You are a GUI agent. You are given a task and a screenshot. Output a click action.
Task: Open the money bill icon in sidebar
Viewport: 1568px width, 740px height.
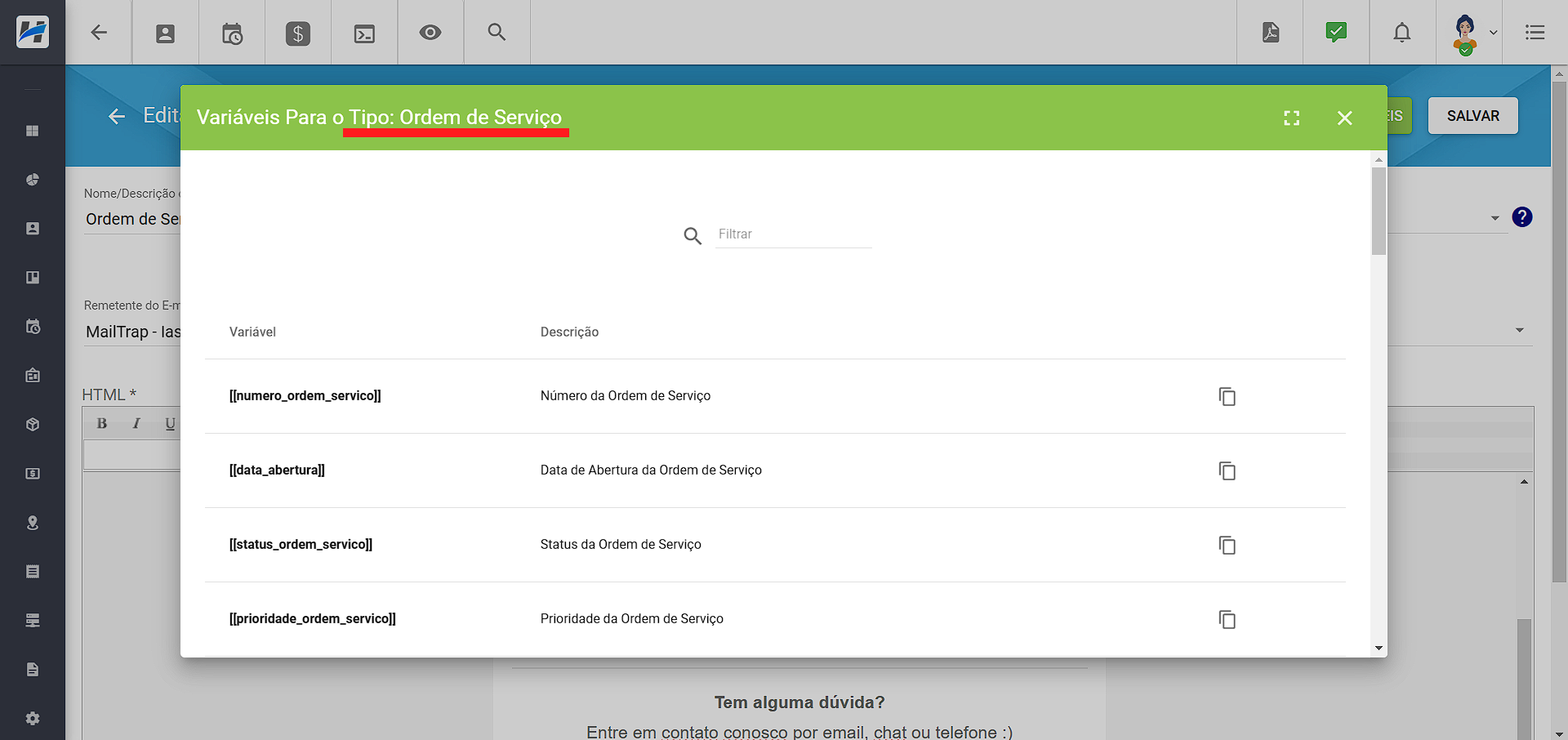[x=33, y=474]
